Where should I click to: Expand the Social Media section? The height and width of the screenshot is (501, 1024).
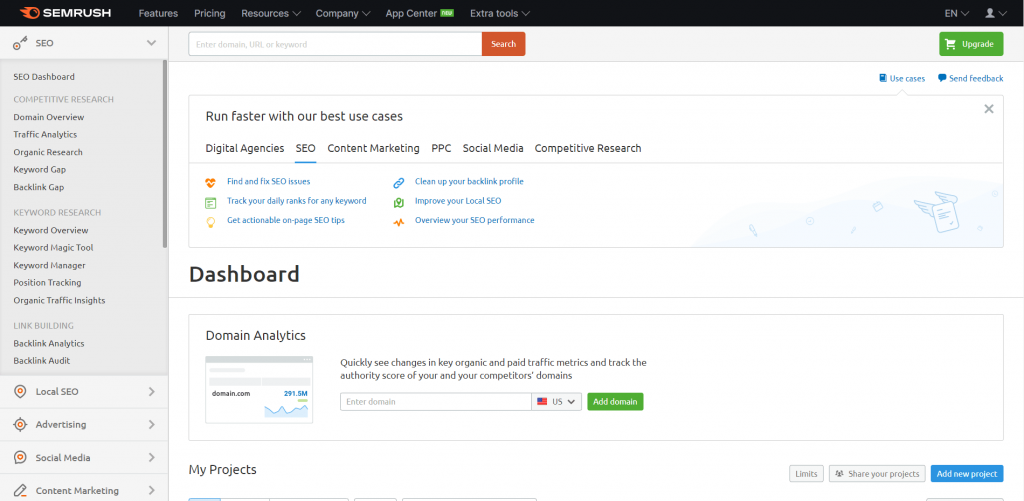click(x=152, y=457)
